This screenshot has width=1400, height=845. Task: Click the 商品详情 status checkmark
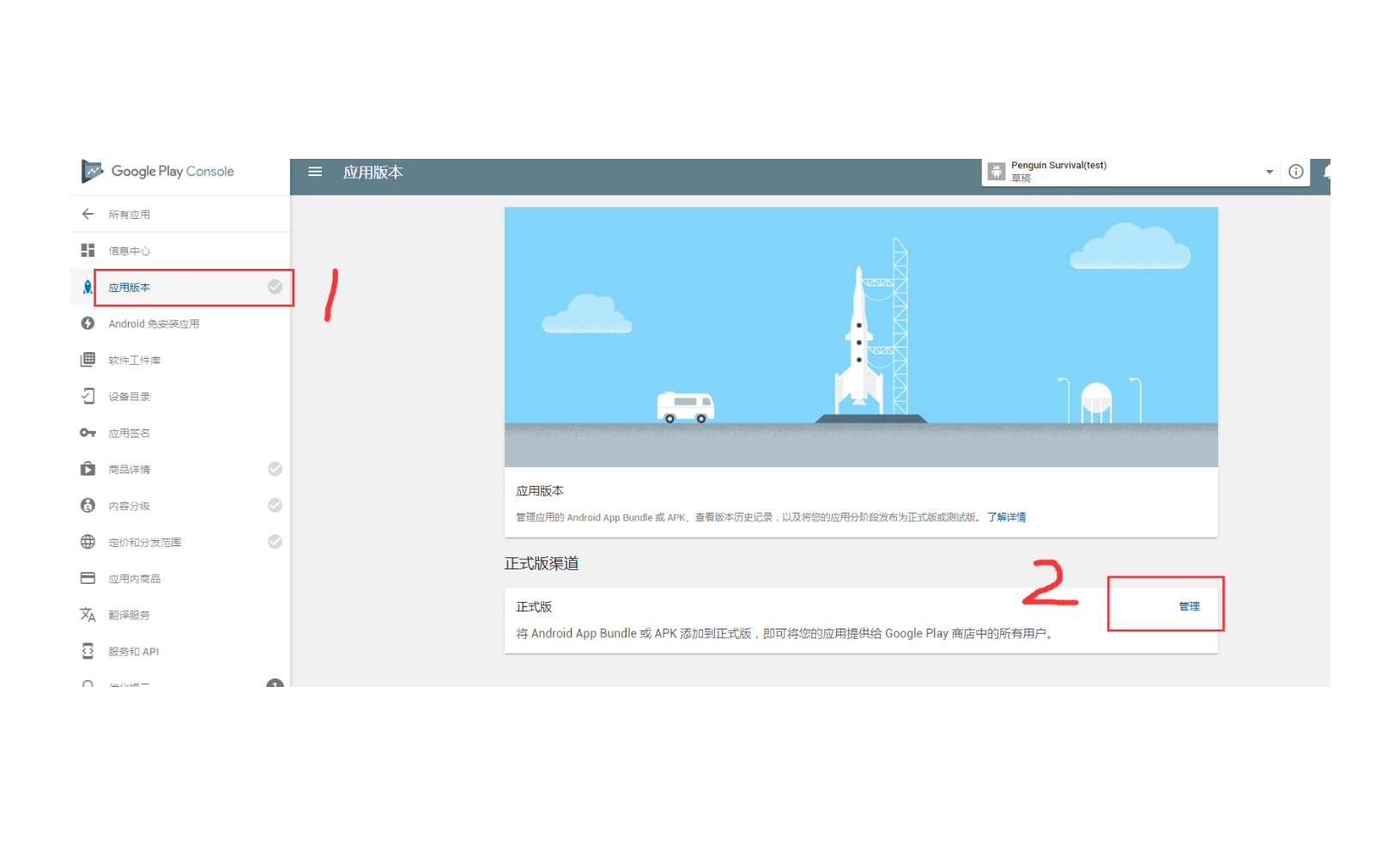pyautogui.click(x=275, y=469)
